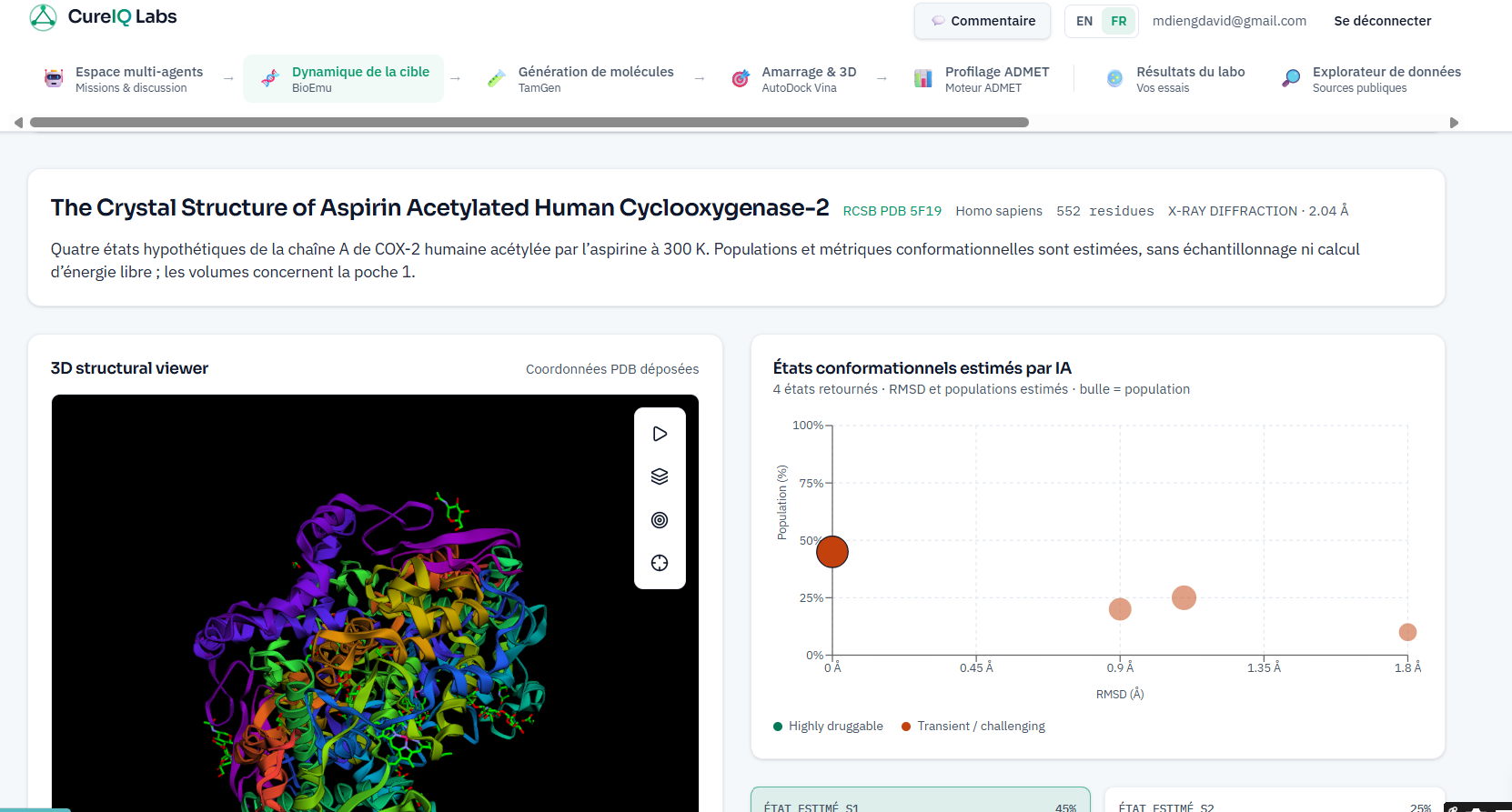Open Résultats du labo
Viewport: 1512px width, 812px height.
(x=1174, y=79)
